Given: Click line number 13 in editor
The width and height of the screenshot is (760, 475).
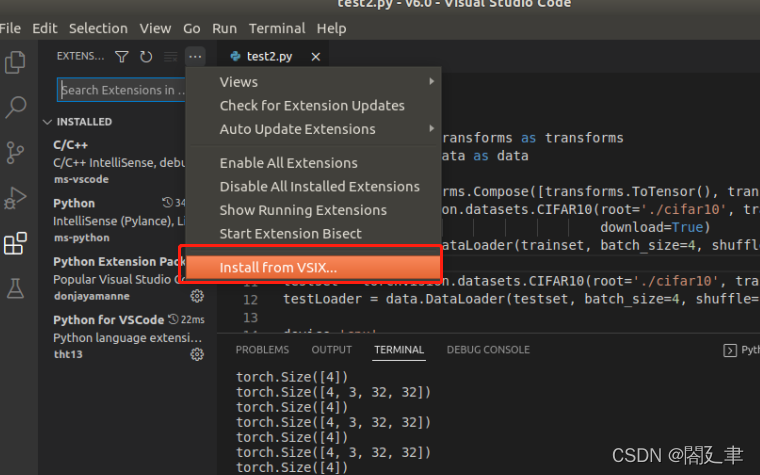Looking at the screenshot, I should pos(251,318).
